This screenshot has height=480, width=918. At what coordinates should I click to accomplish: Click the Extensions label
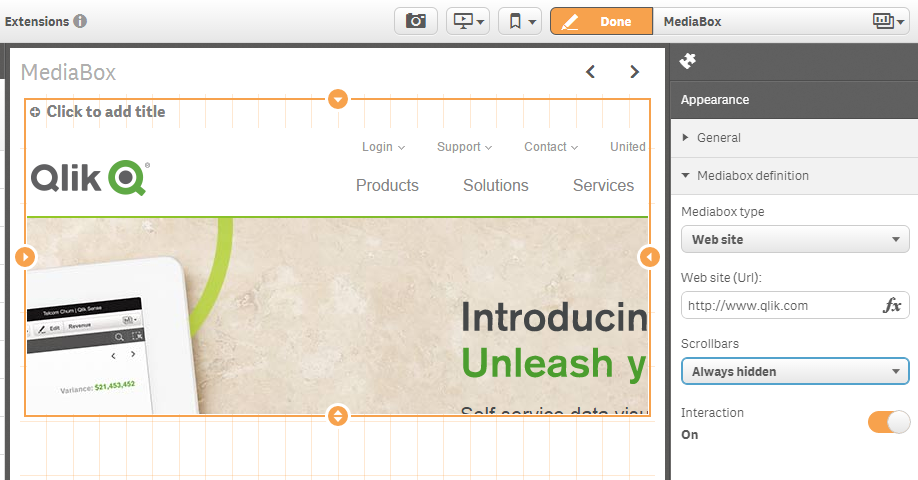pyautogui.click(x=37, y=22)
